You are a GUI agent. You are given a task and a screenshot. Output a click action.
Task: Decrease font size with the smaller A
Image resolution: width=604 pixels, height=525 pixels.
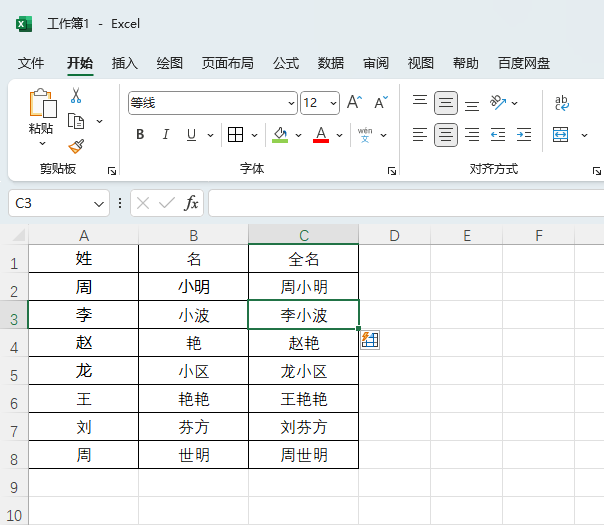381,102
